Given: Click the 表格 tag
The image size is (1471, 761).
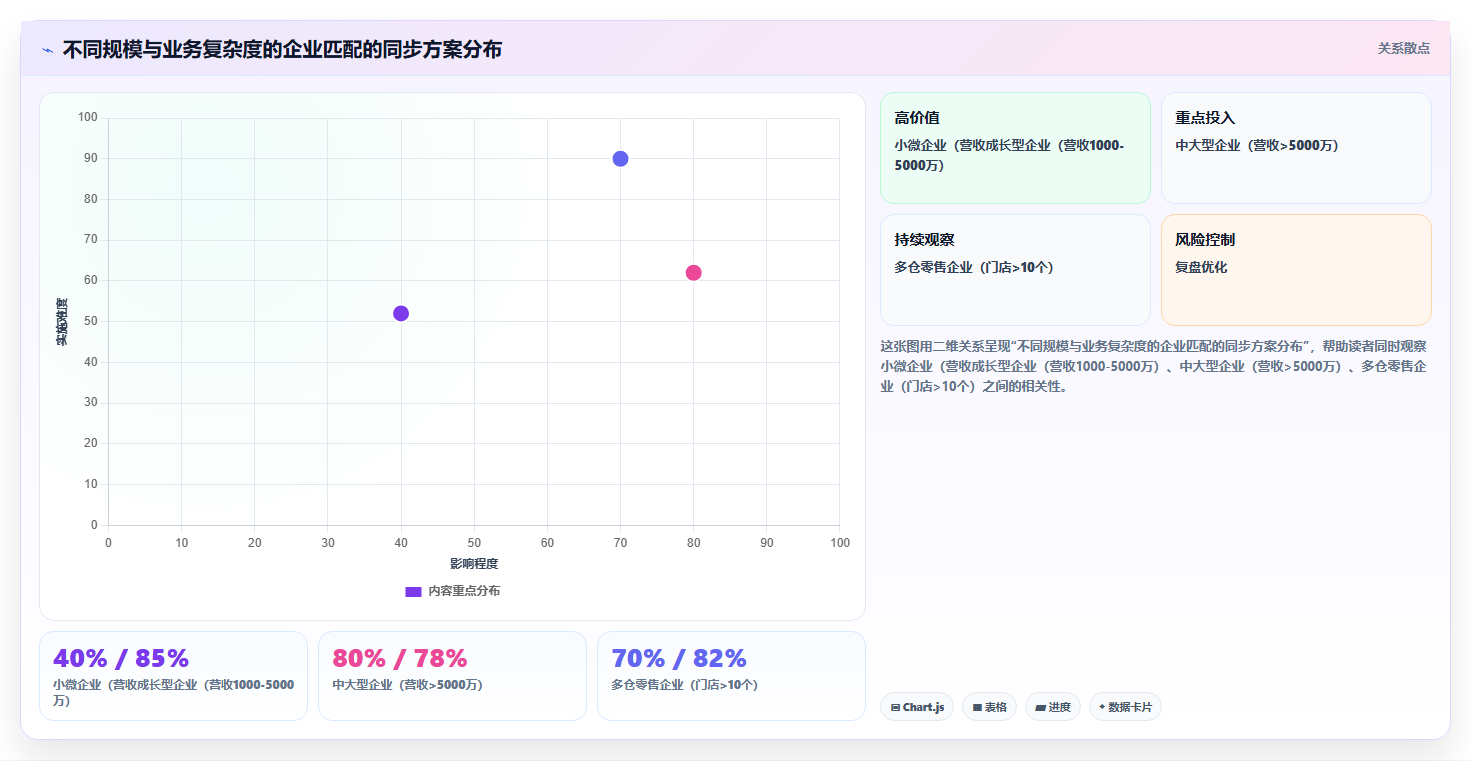Looking at the screenshot, I should click(x=989, y=707).
